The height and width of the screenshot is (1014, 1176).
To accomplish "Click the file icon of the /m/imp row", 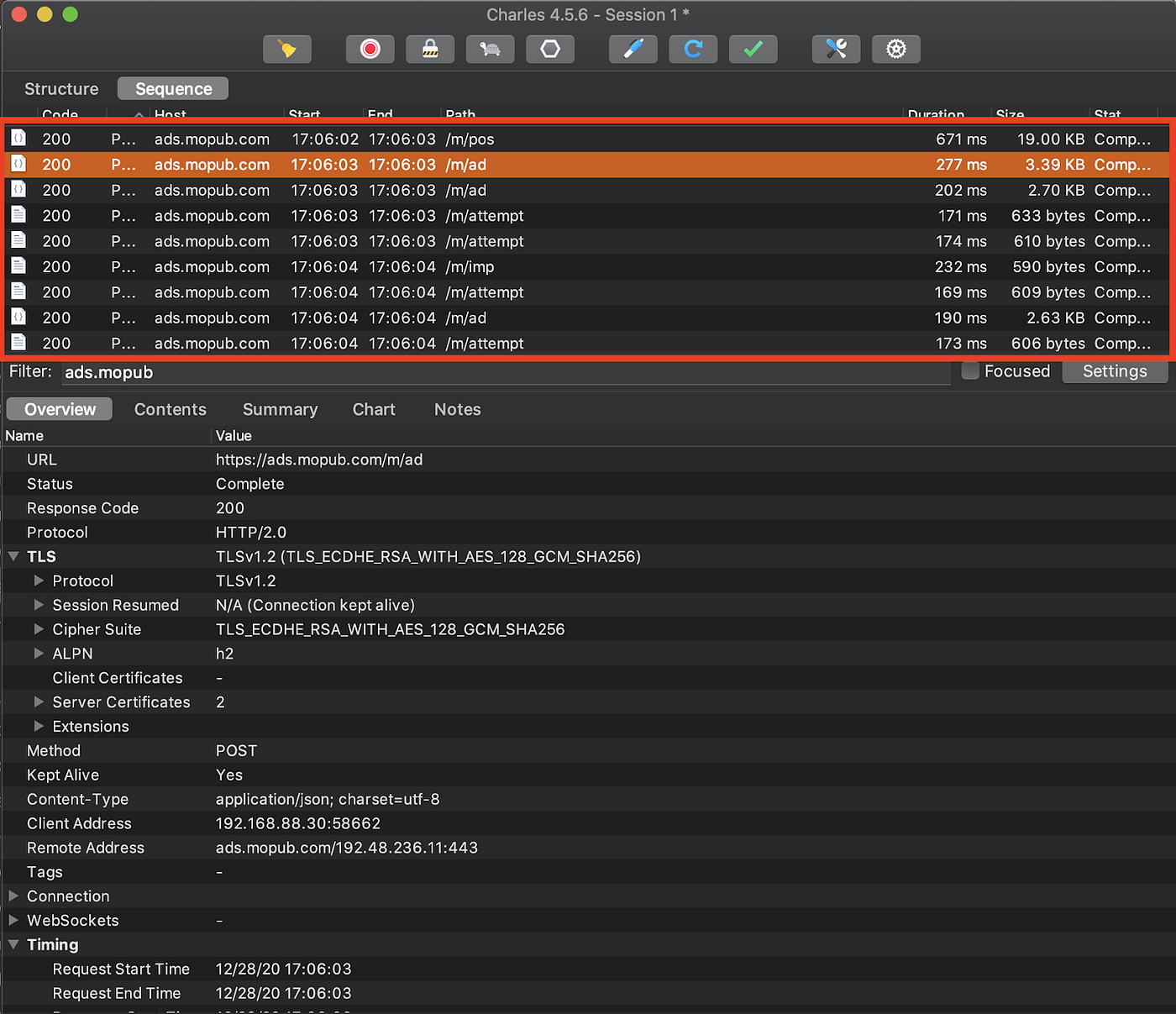I will (18, 266).
